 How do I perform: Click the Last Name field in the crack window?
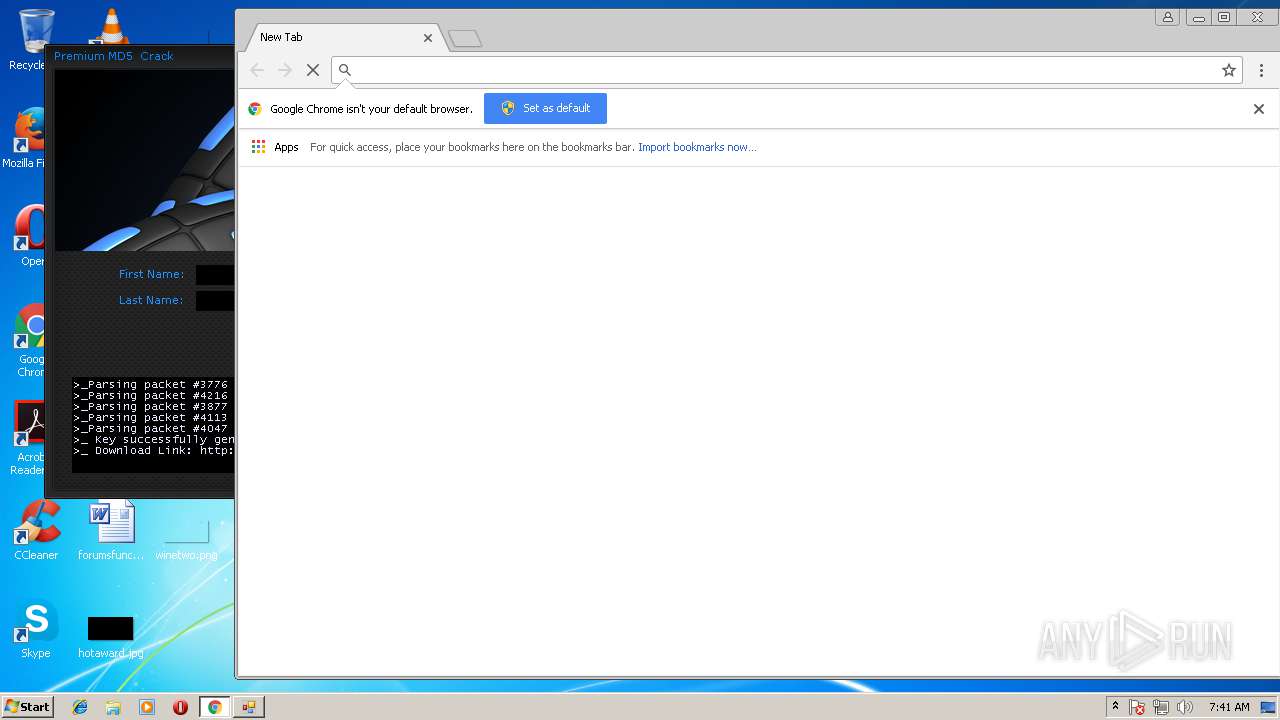click(215, 301)
